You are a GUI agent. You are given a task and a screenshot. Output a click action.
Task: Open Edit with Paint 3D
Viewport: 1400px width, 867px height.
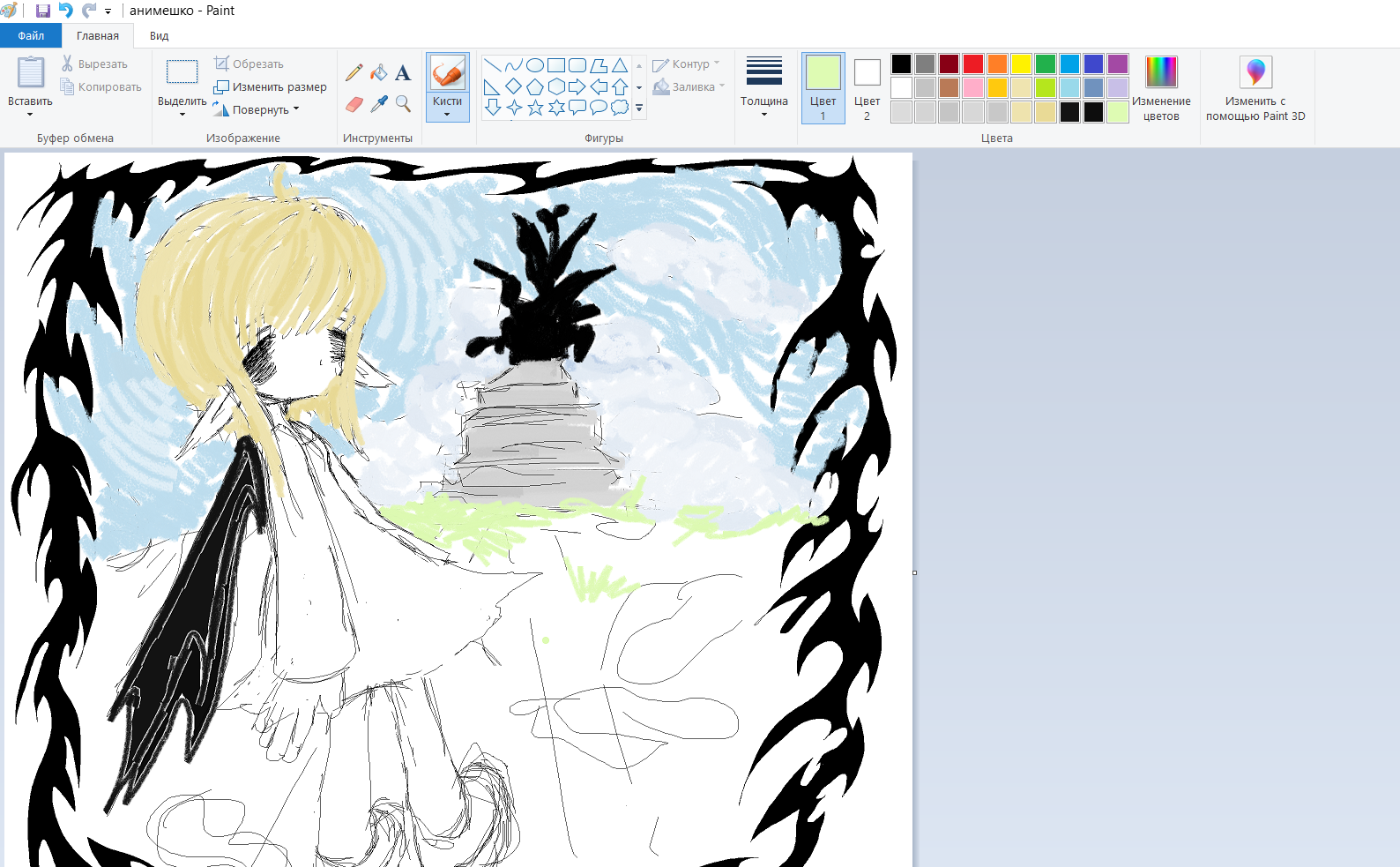[x=1255, y=88]
